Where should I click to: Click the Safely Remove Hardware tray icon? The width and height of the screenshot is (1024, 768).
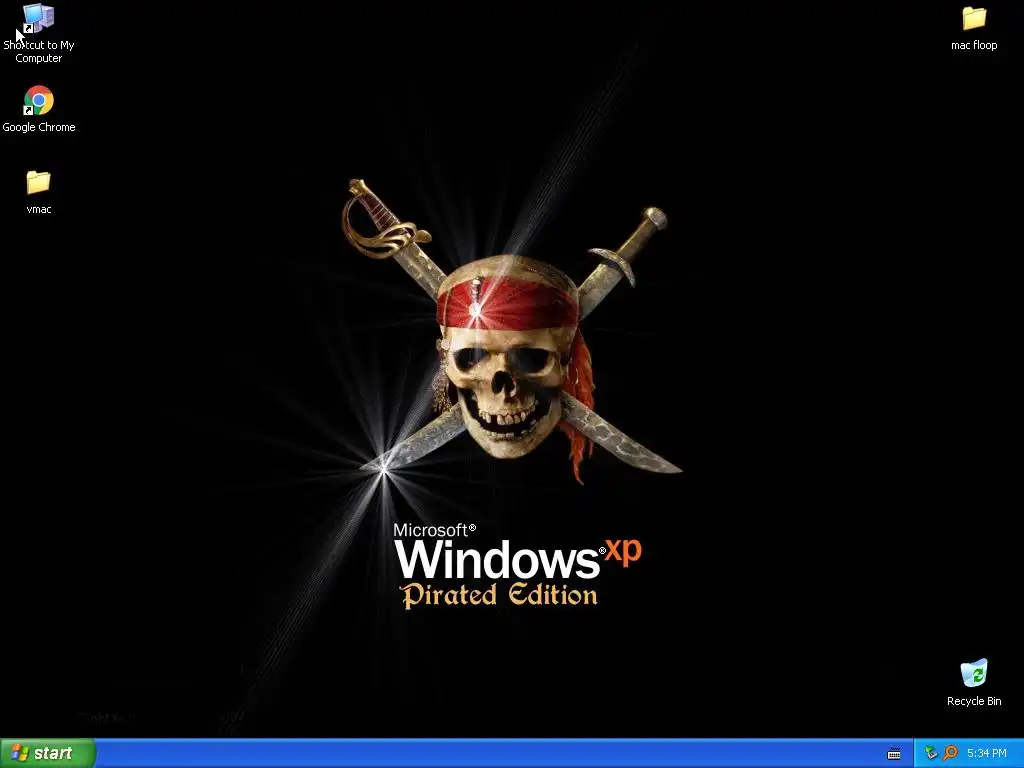point(931,753)
